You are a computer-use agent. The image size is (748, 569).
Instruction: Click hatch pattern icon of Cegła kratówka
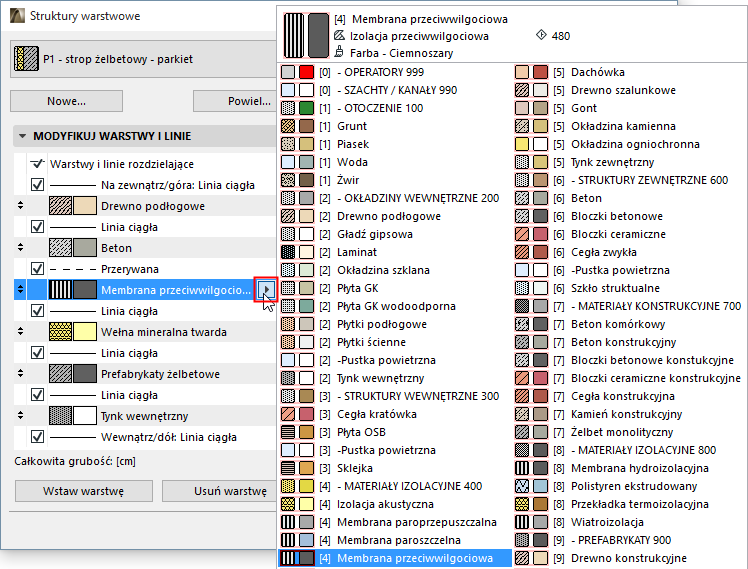click(x=288, y=414)
